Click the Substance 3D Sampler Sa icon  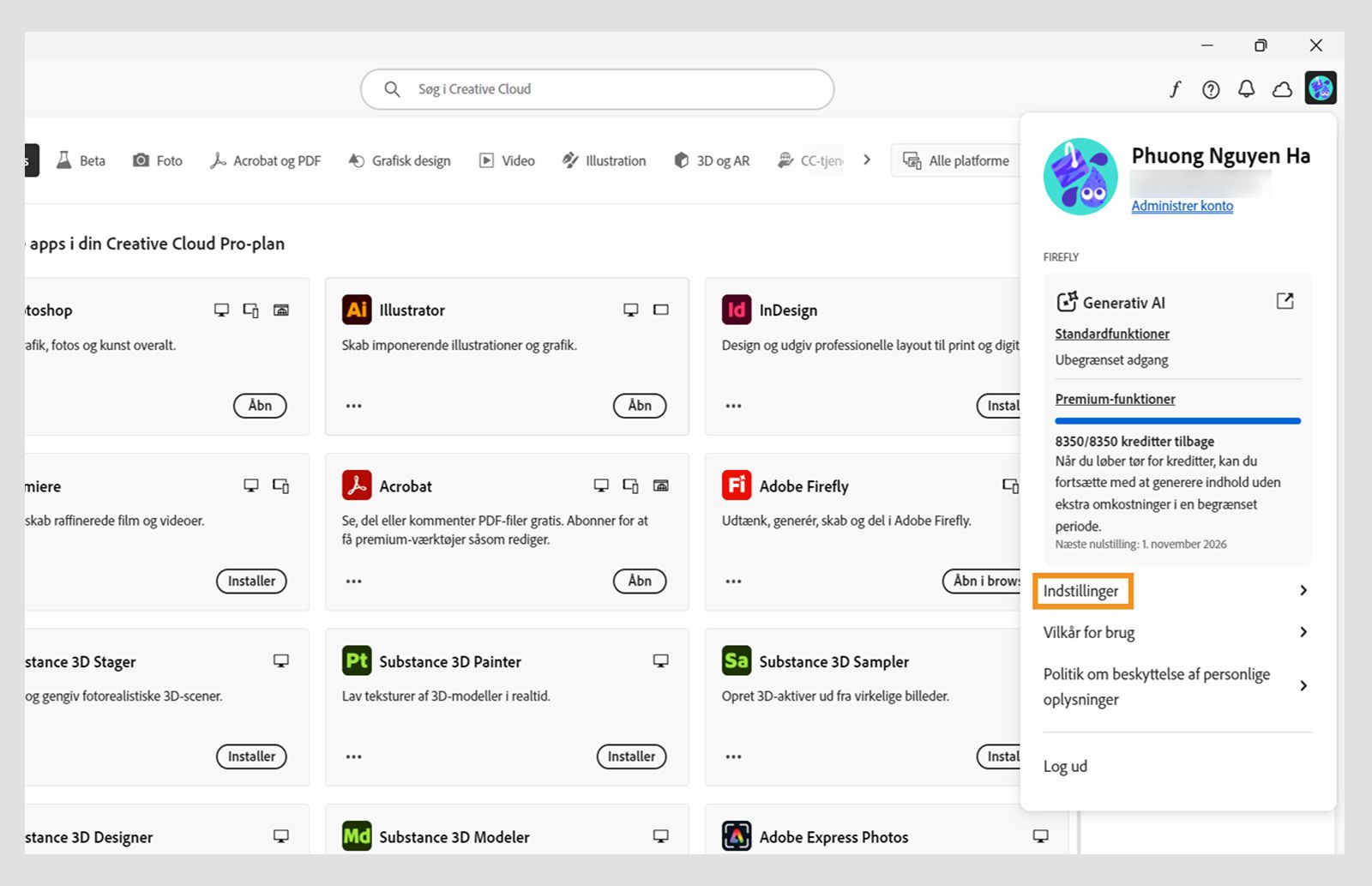point(737,661)
